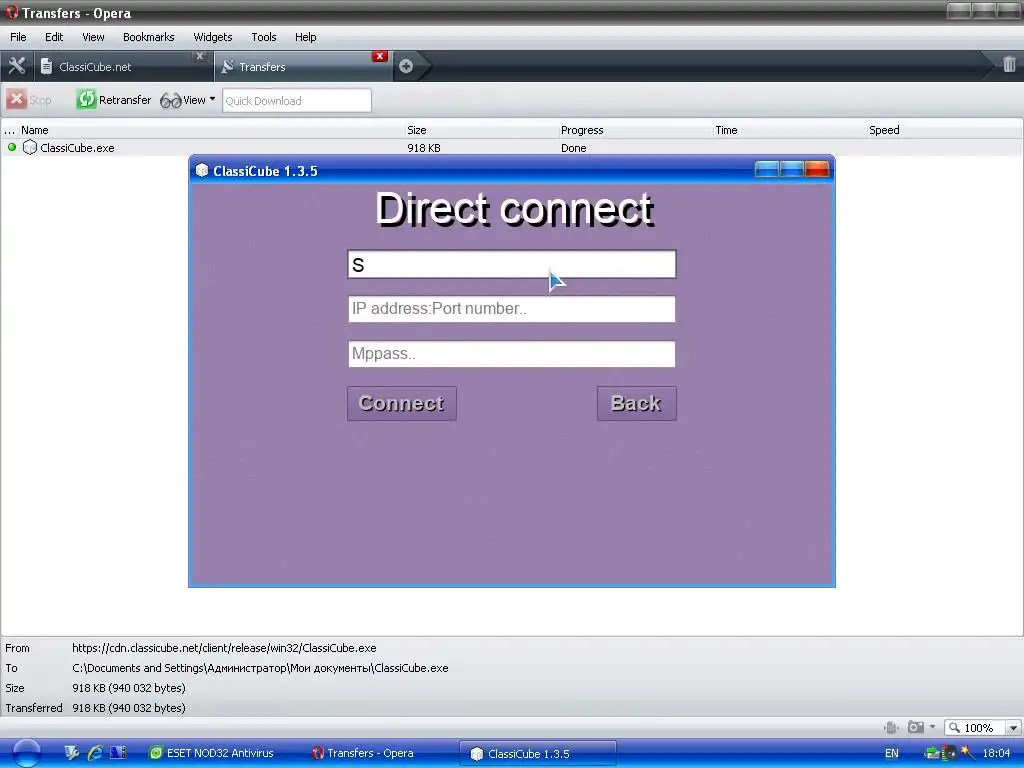Click the 18:04 clock
This screenshot has width=1024, height=768.
[x=996, y=753]
